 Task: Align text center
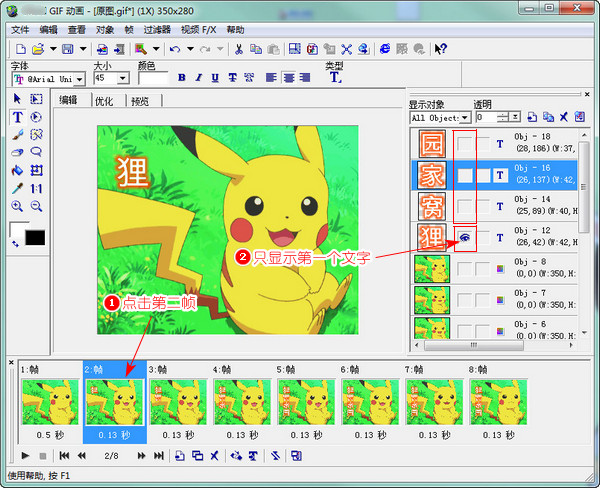(x=289, y=78)
